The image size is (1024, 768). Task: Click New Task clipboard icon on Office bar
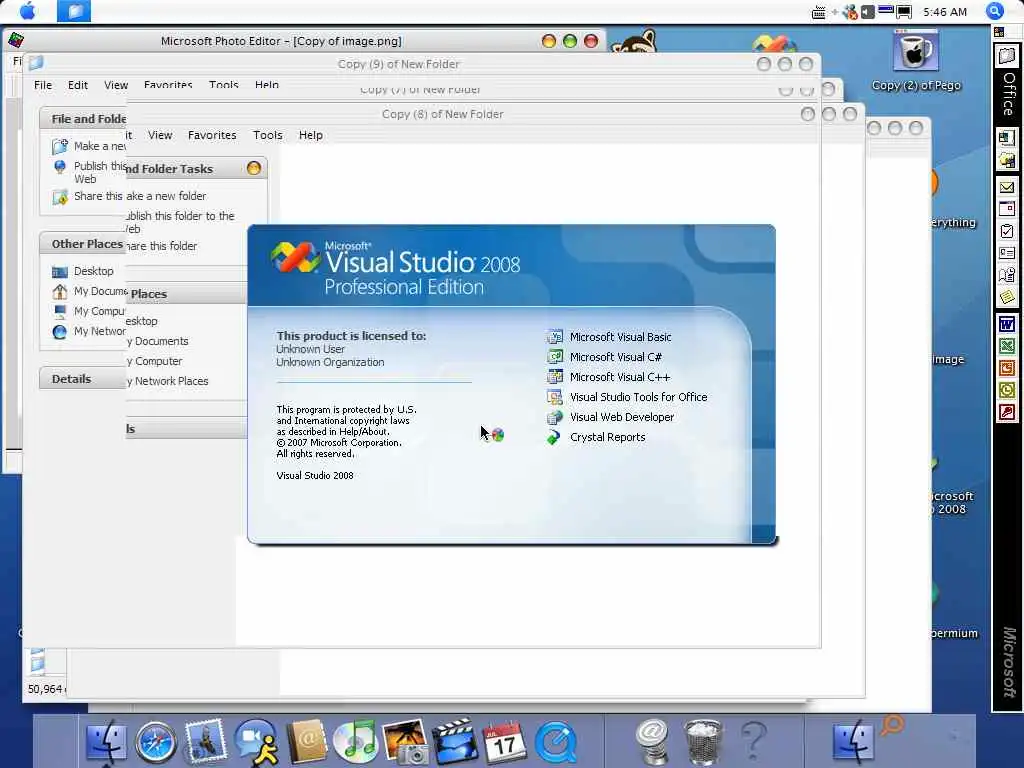tap(1006, 231)
